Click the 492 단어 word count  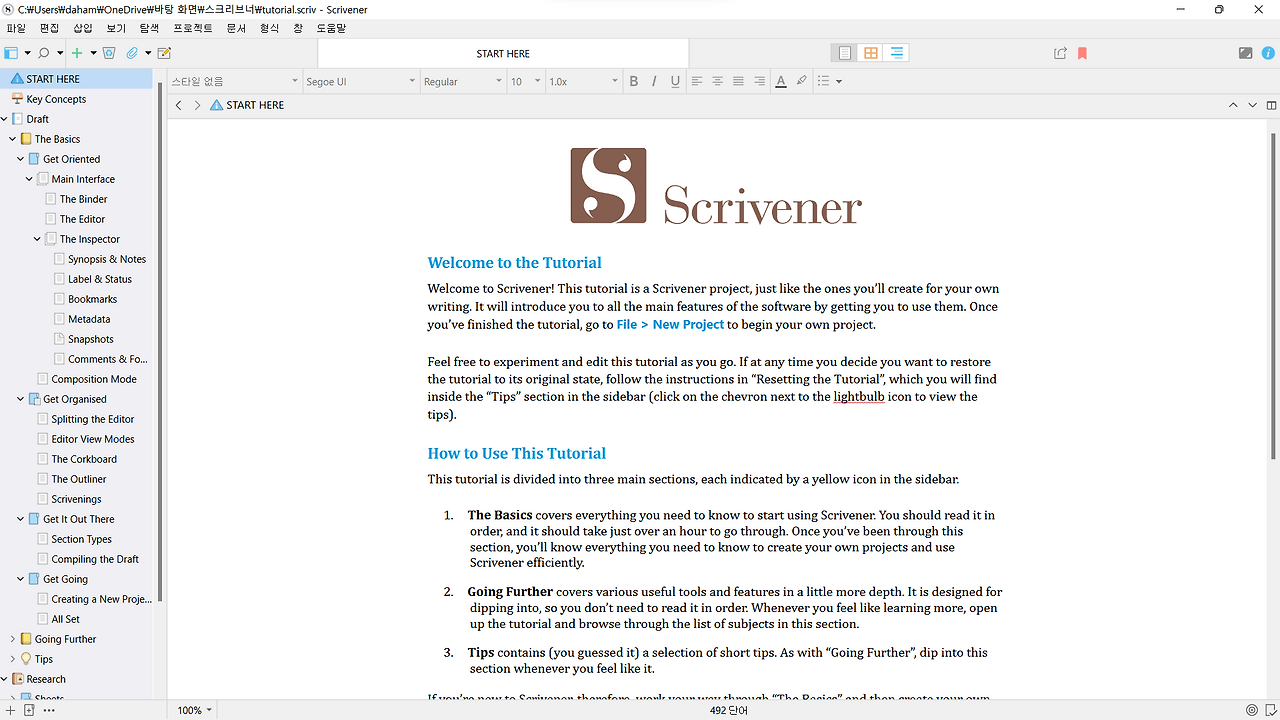729,711
